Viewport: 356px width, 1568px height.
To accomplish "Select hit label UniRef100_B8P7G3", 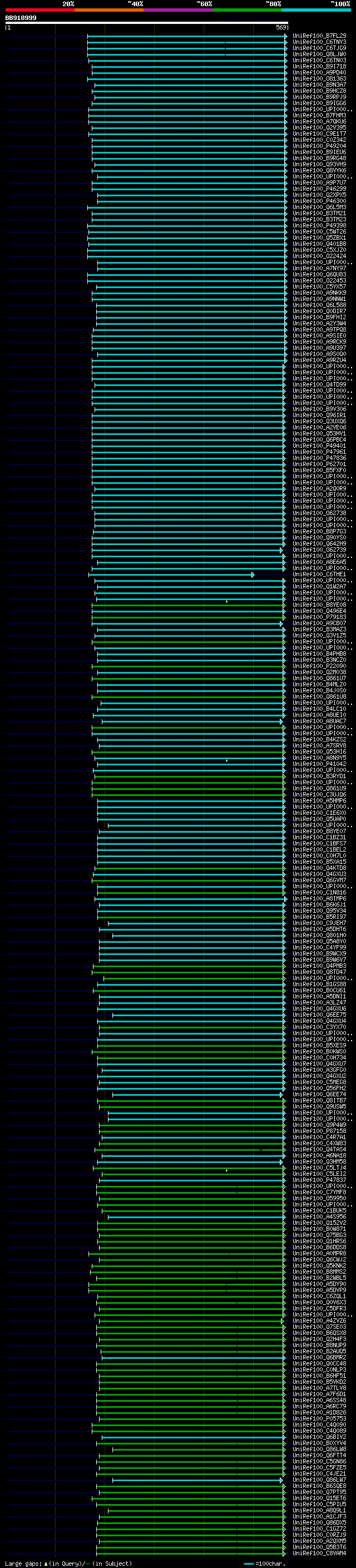I will [x=319, y=531].
